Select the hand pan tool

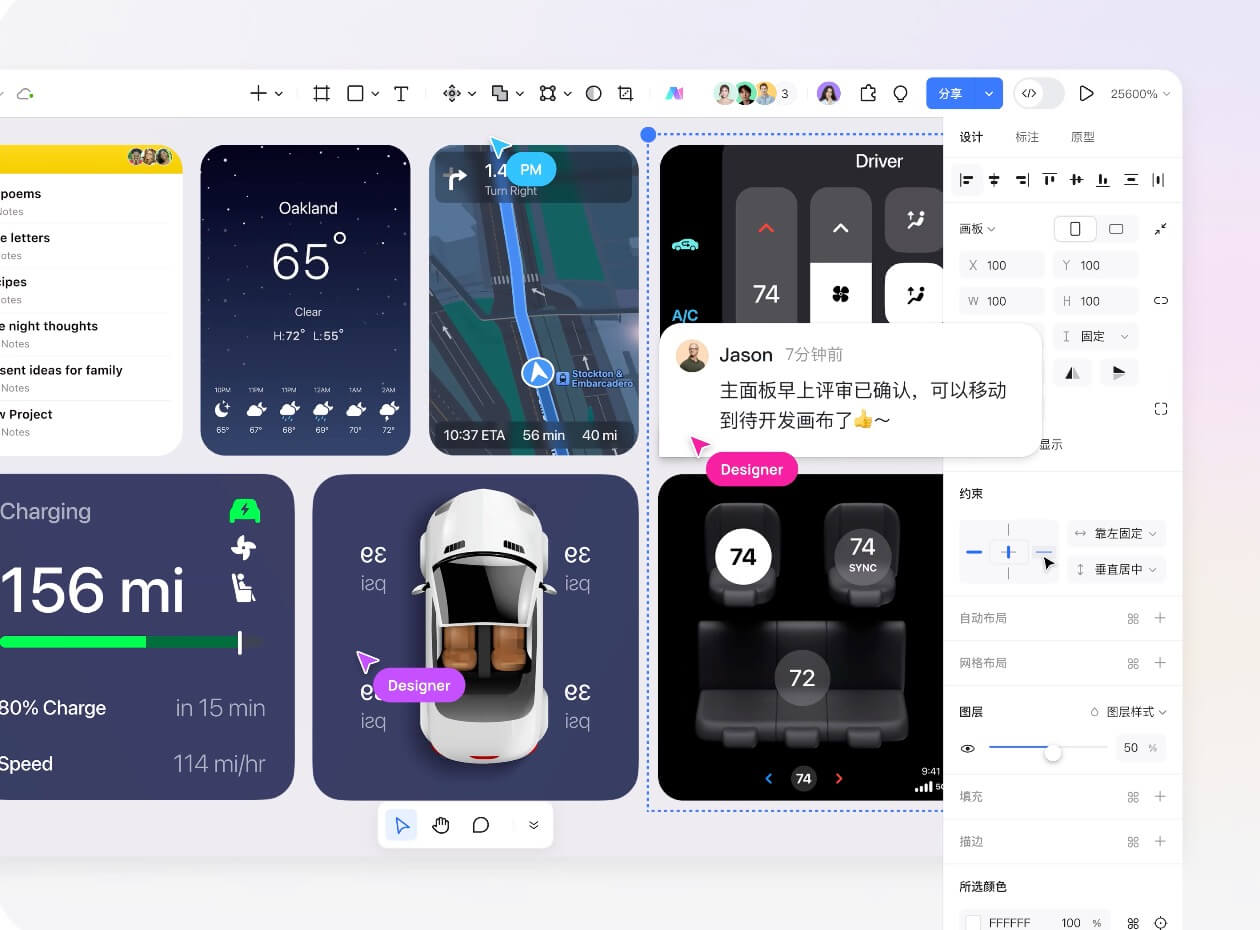(x=441, y=825)
